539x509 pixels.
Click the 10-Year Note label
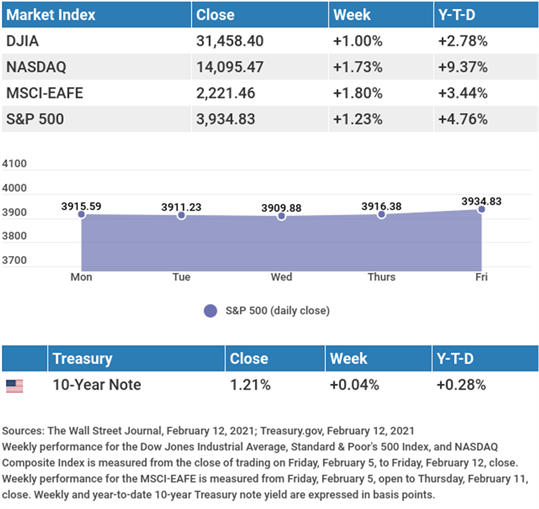97,385
